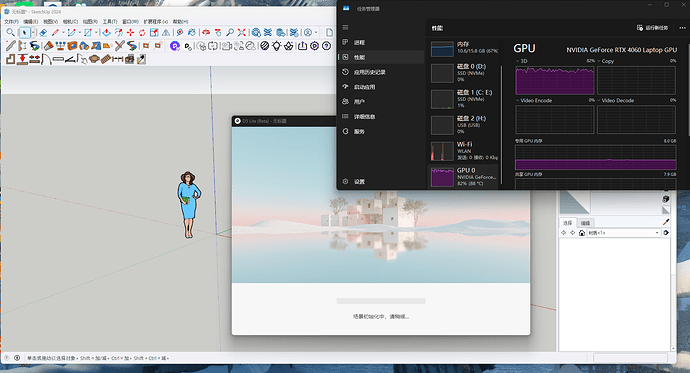
Task: Select the Eraser tool in SketchUp
Action: click(x=43, y=33)
